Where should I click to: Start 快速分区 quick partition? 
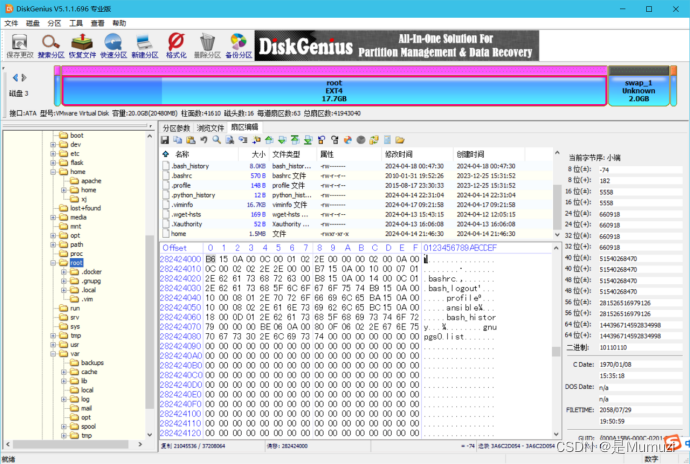coord(114,46)
